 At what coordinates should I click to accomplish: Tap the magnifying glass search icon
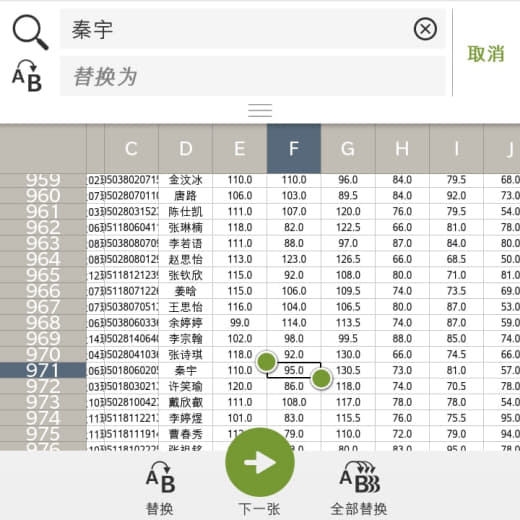pos(30,32)
